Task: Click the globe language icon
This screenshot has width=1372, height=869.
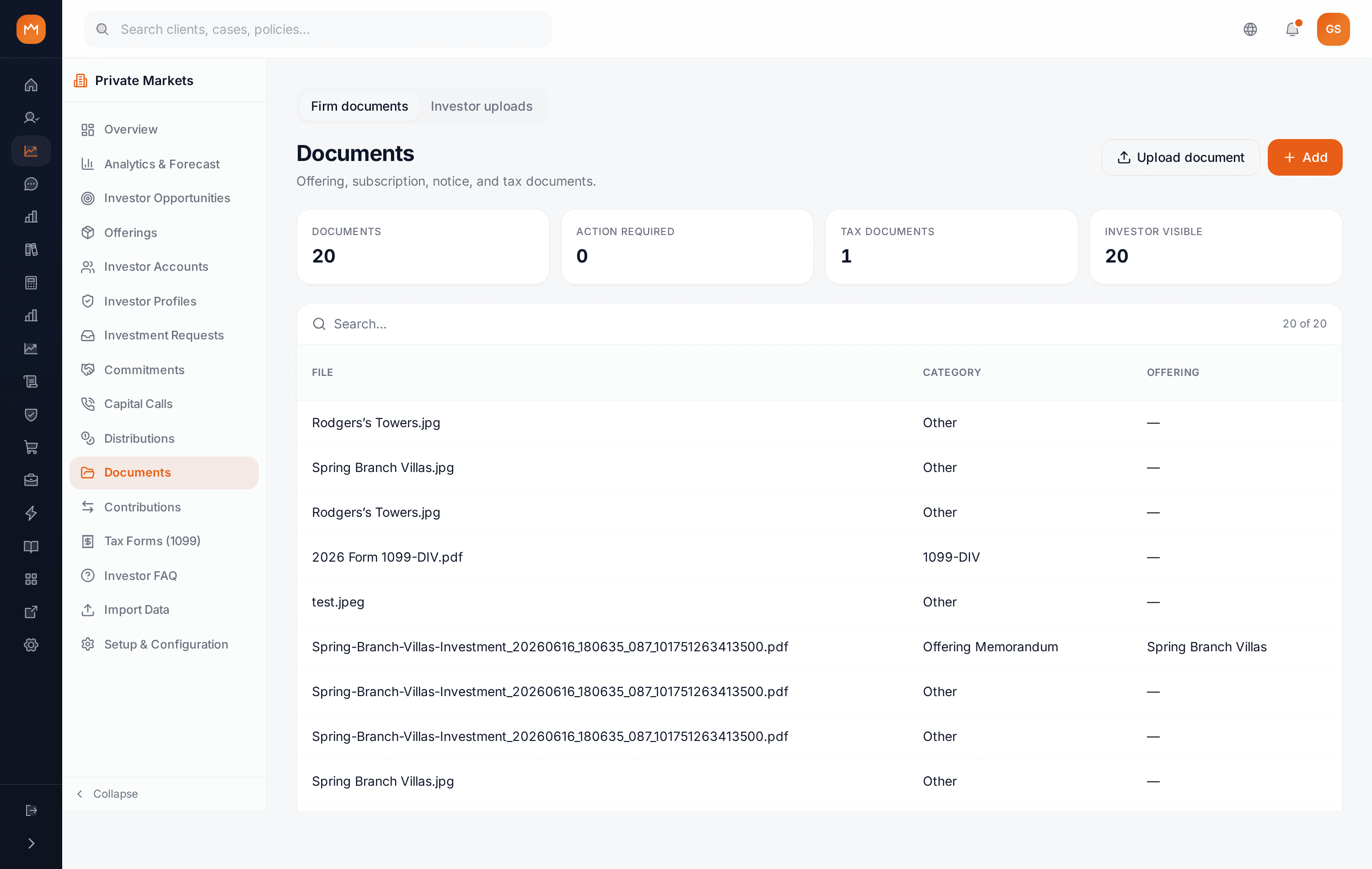Action: click(1250, 29)
